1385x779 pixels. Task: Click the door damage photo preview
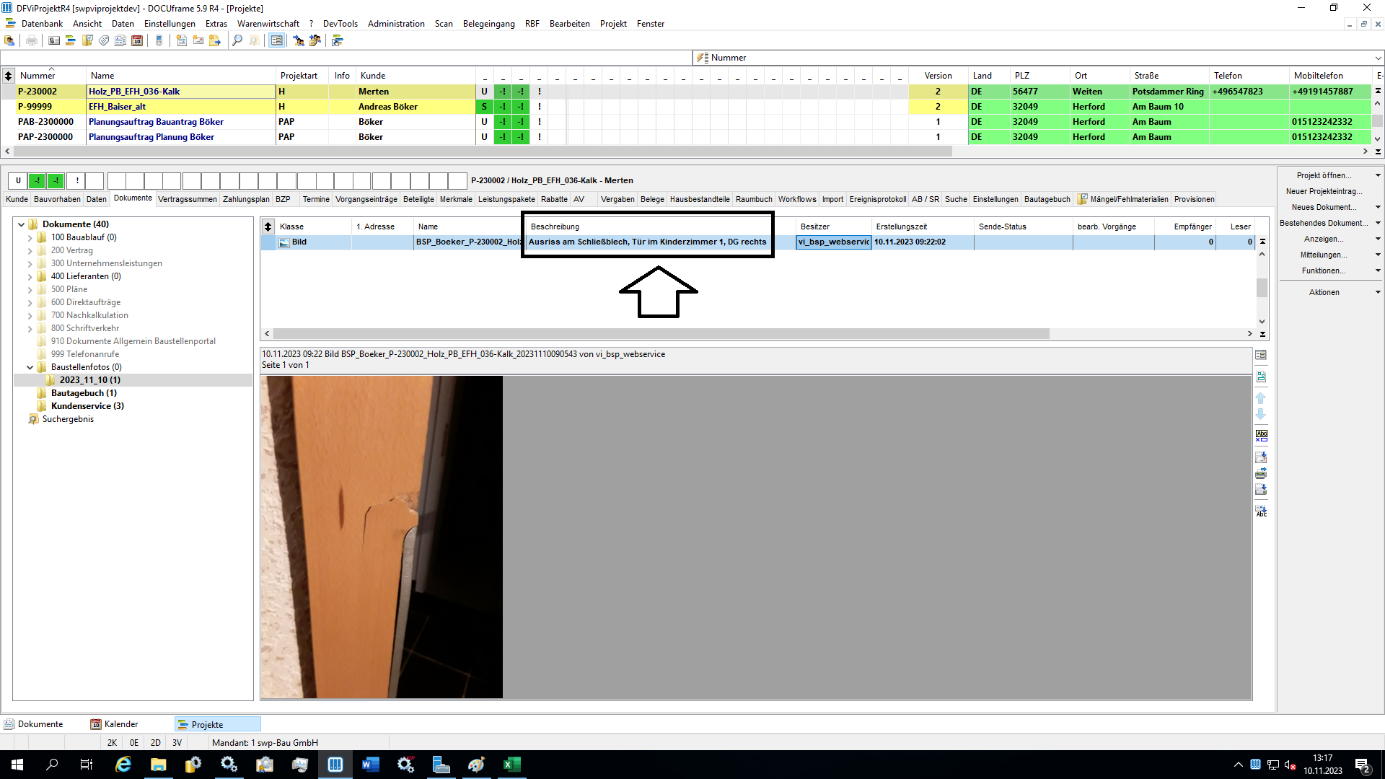pyautogui.click(x=381, y=537)
